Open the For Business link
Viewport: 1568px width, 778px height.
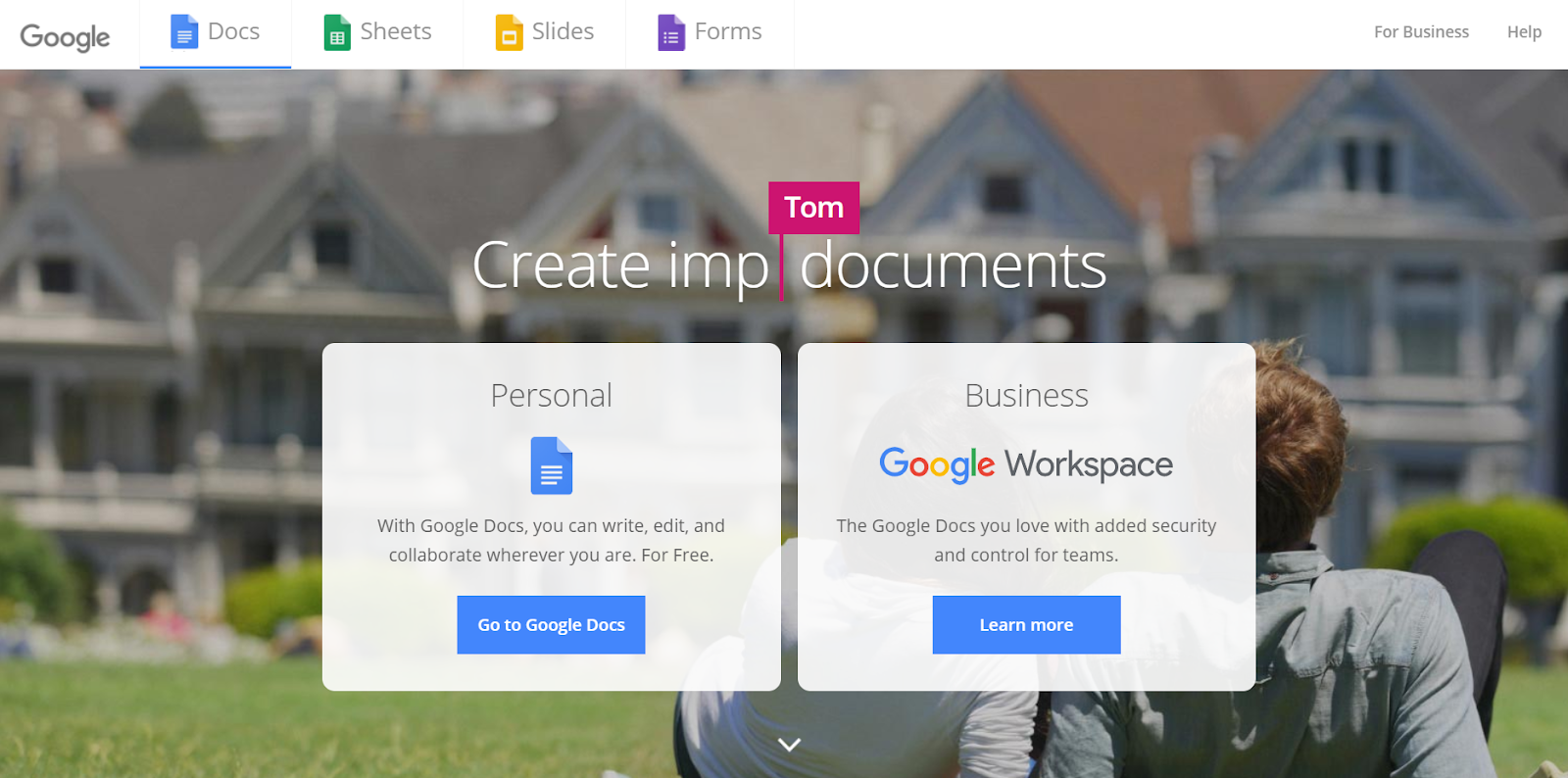coord(1421,32)
